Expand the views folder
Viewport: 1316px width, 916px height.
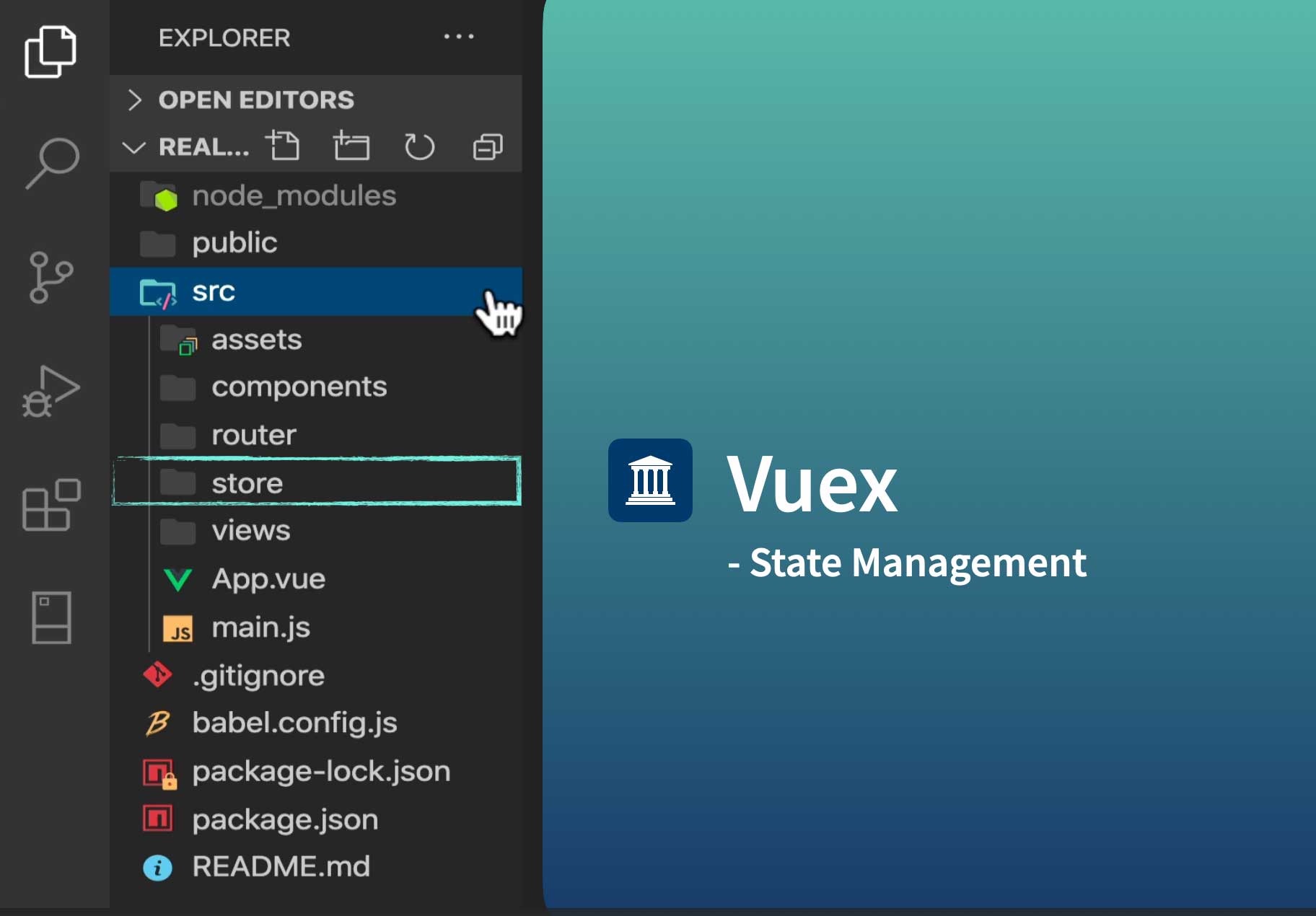point(316,530)
